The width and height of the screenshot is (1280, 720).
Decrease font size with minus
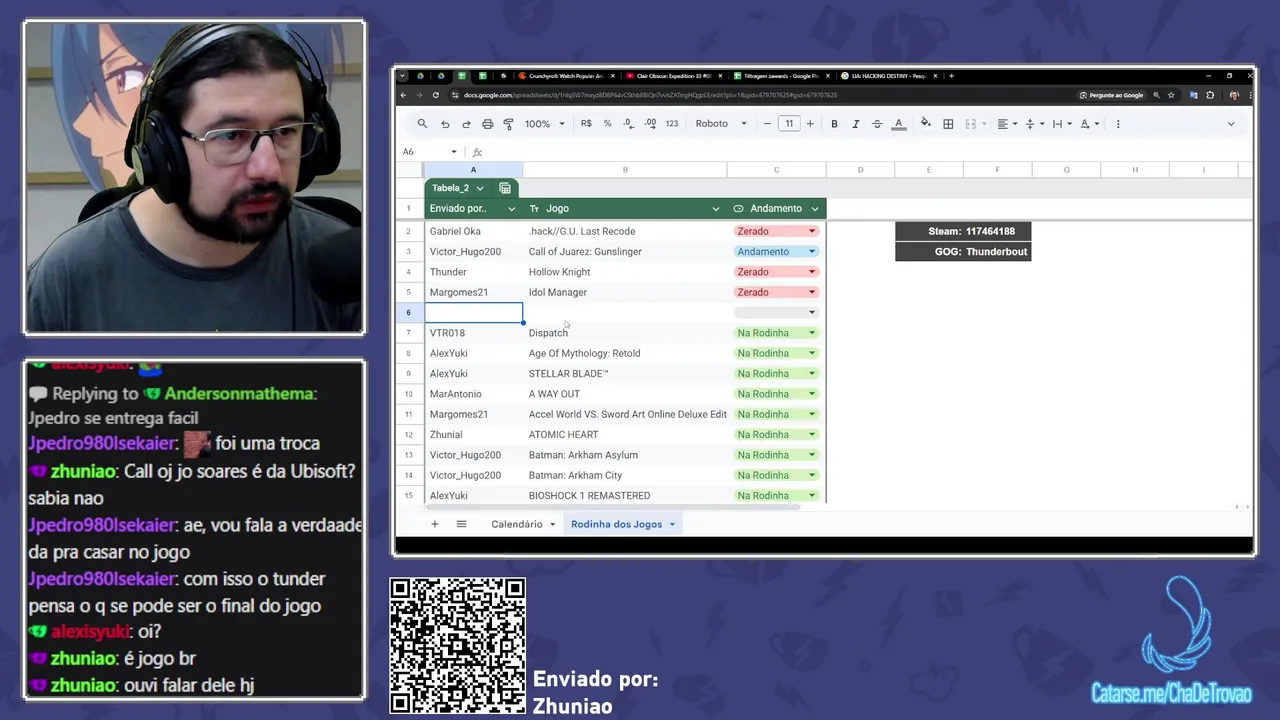pyautogui.click(x=767, y=124)
